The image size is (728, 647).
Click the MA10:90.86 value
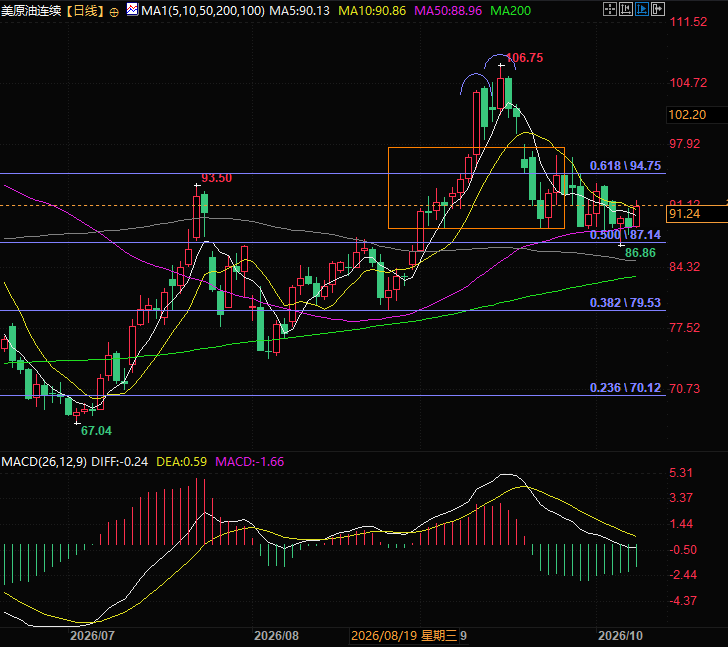[x=372, y=11]
